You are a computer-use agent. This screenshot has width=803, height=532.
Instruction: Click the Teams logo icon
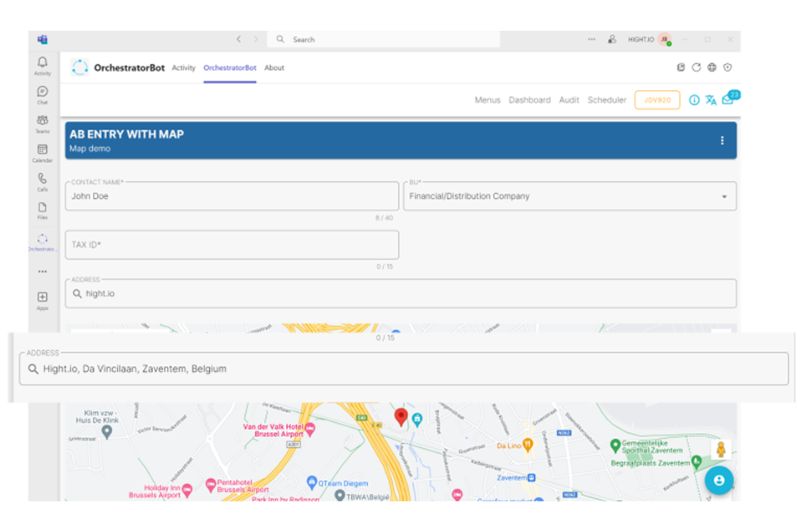(43, 39)
